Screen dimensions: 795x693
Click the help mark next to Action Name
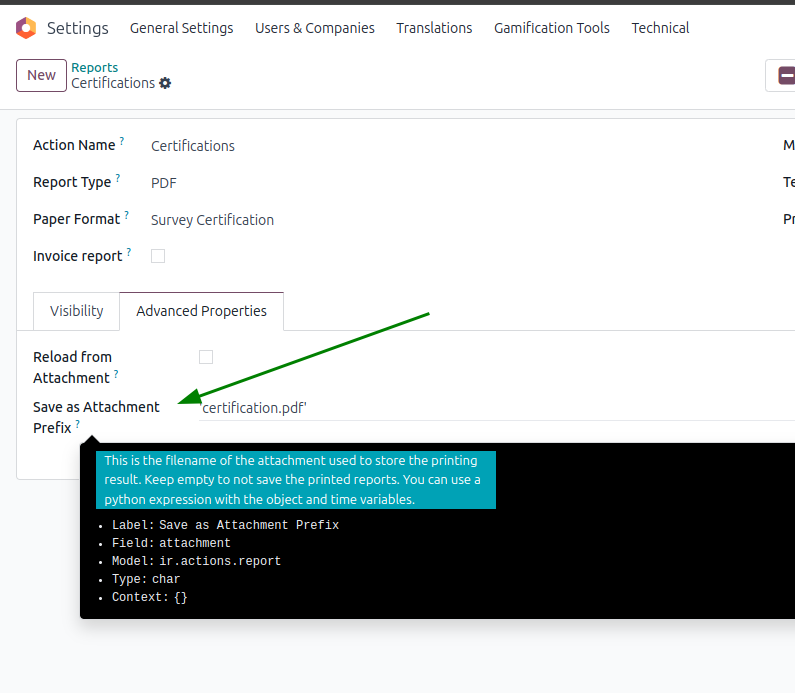coord(122,141)
